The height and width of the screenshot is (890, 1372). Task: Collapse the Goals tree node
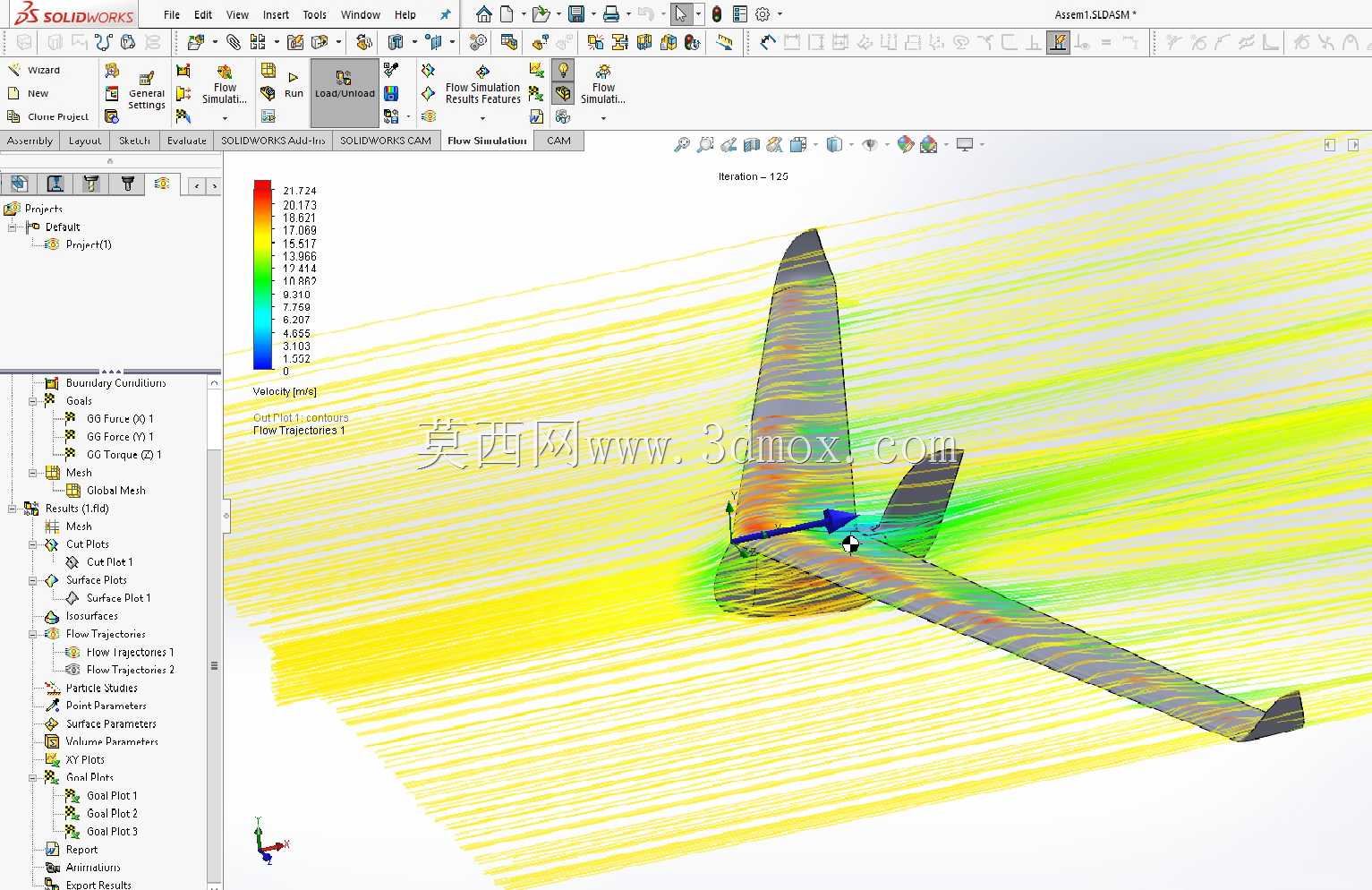click(33, 401)
